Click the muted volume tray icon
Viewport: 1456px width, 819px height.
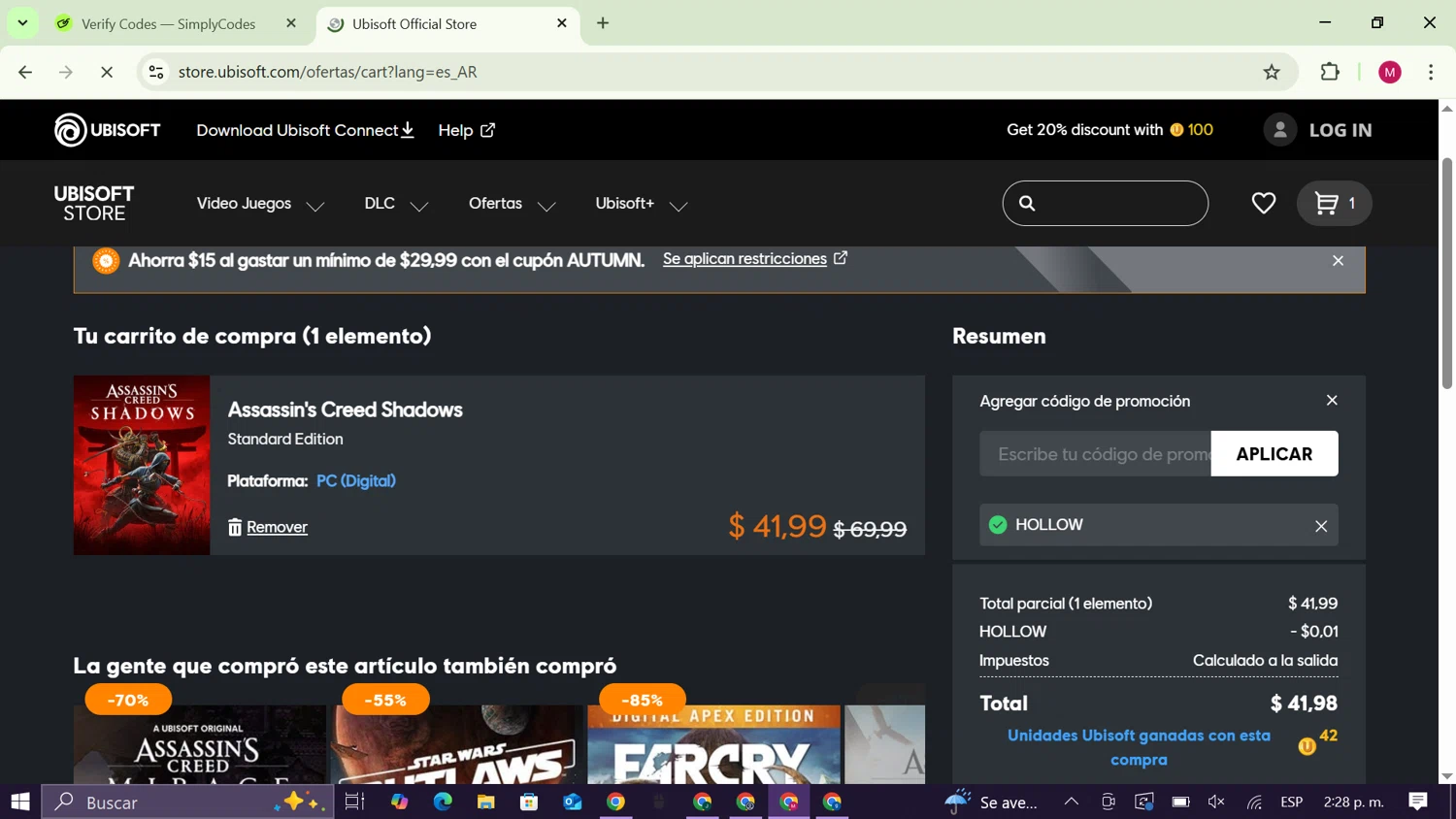1216,802
